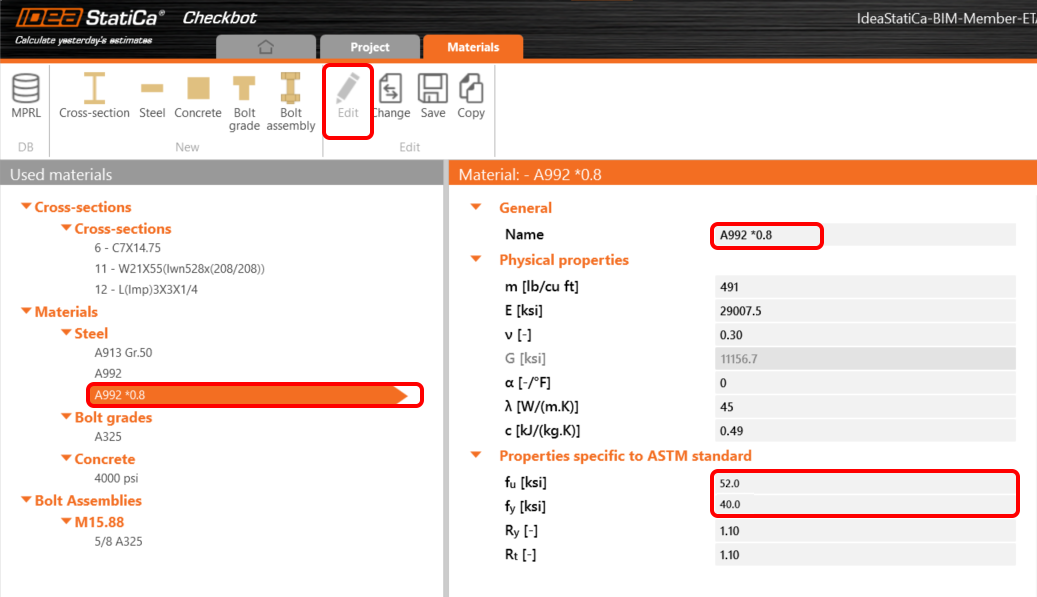Collapse the M15.88 subgroup
The image size is (1037, 597).
coord(65,521)
